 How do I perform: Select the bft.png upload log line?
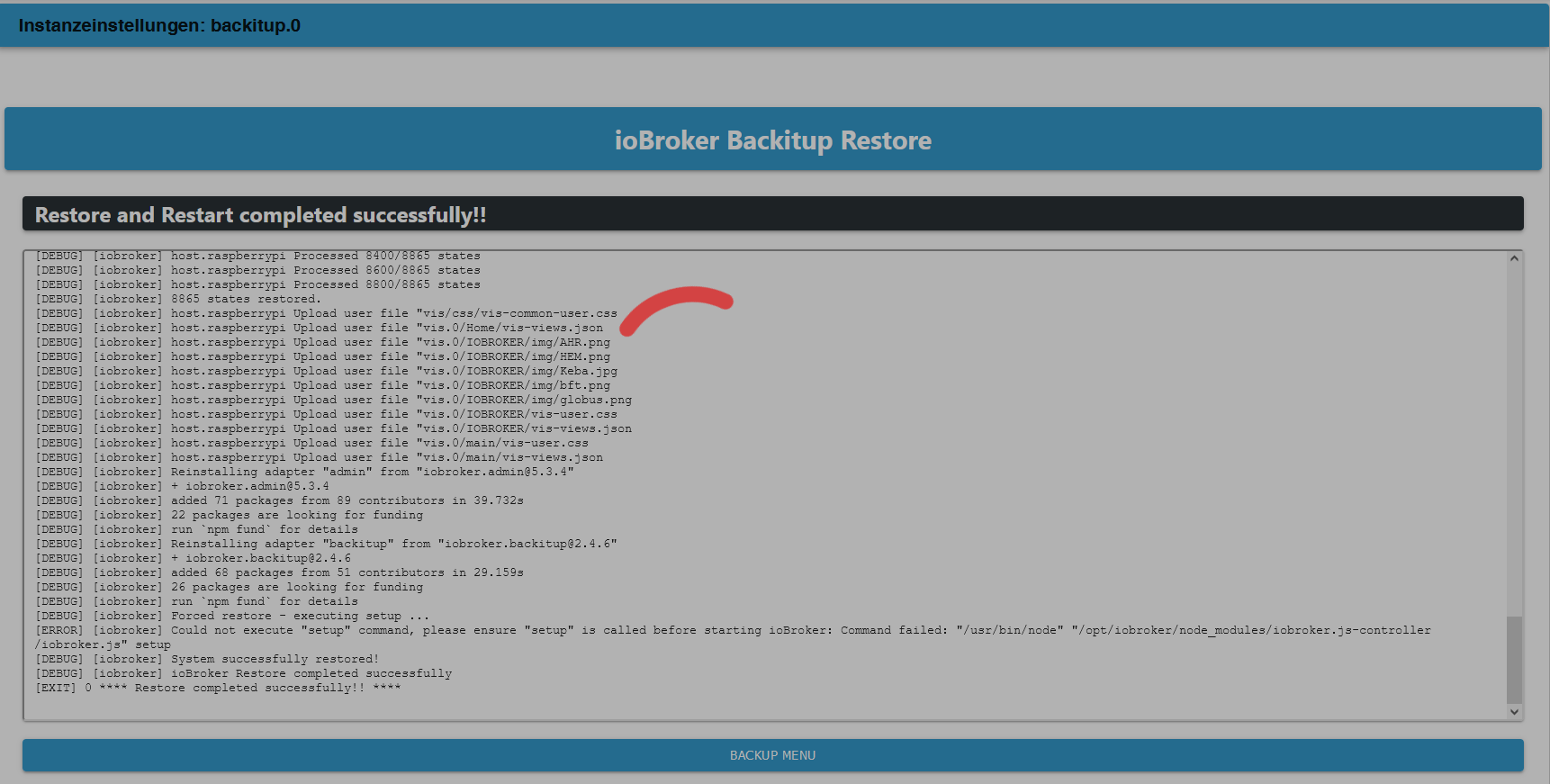(323, 385)
